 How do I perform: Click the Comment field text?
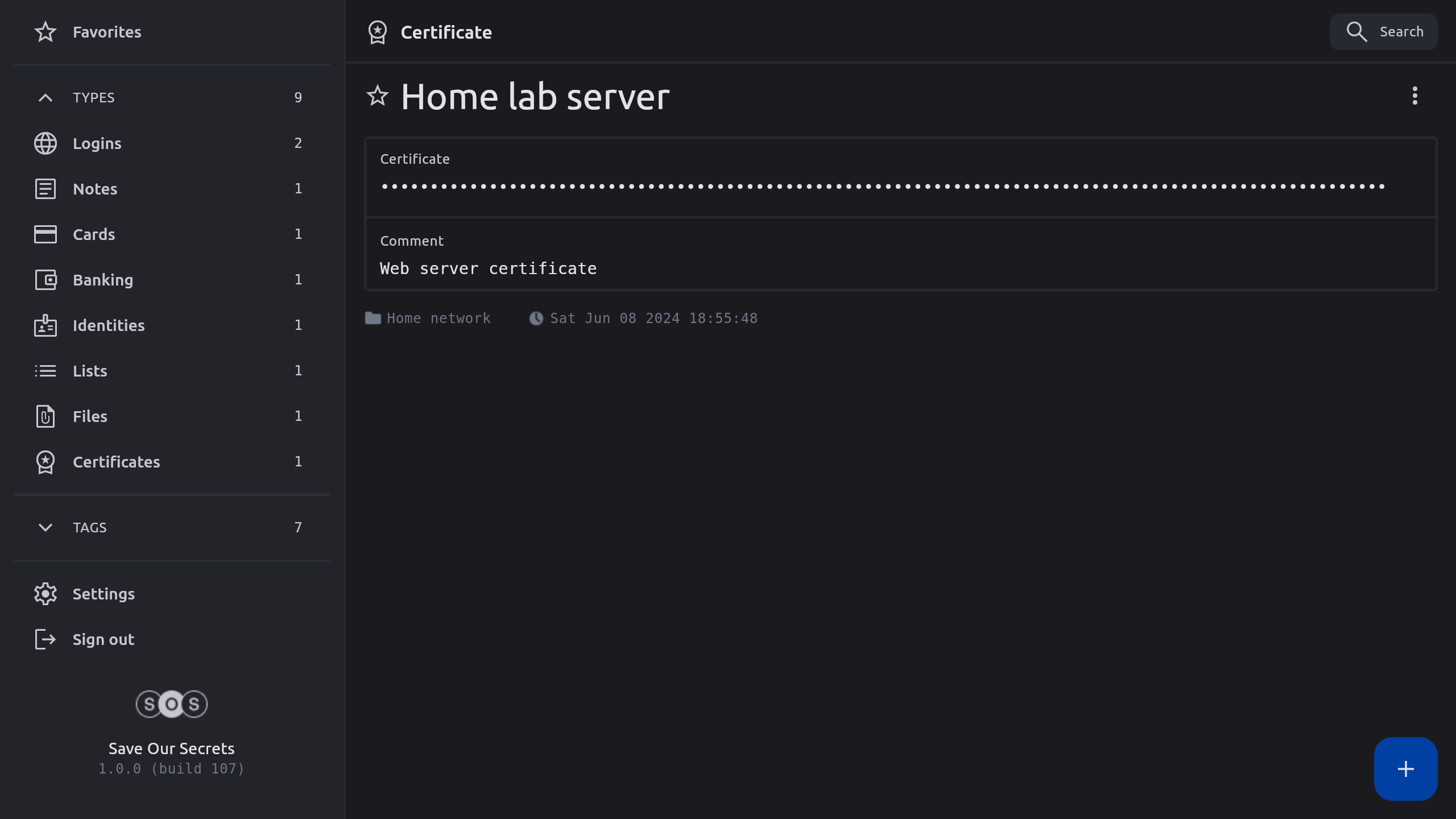coord(488,268)
